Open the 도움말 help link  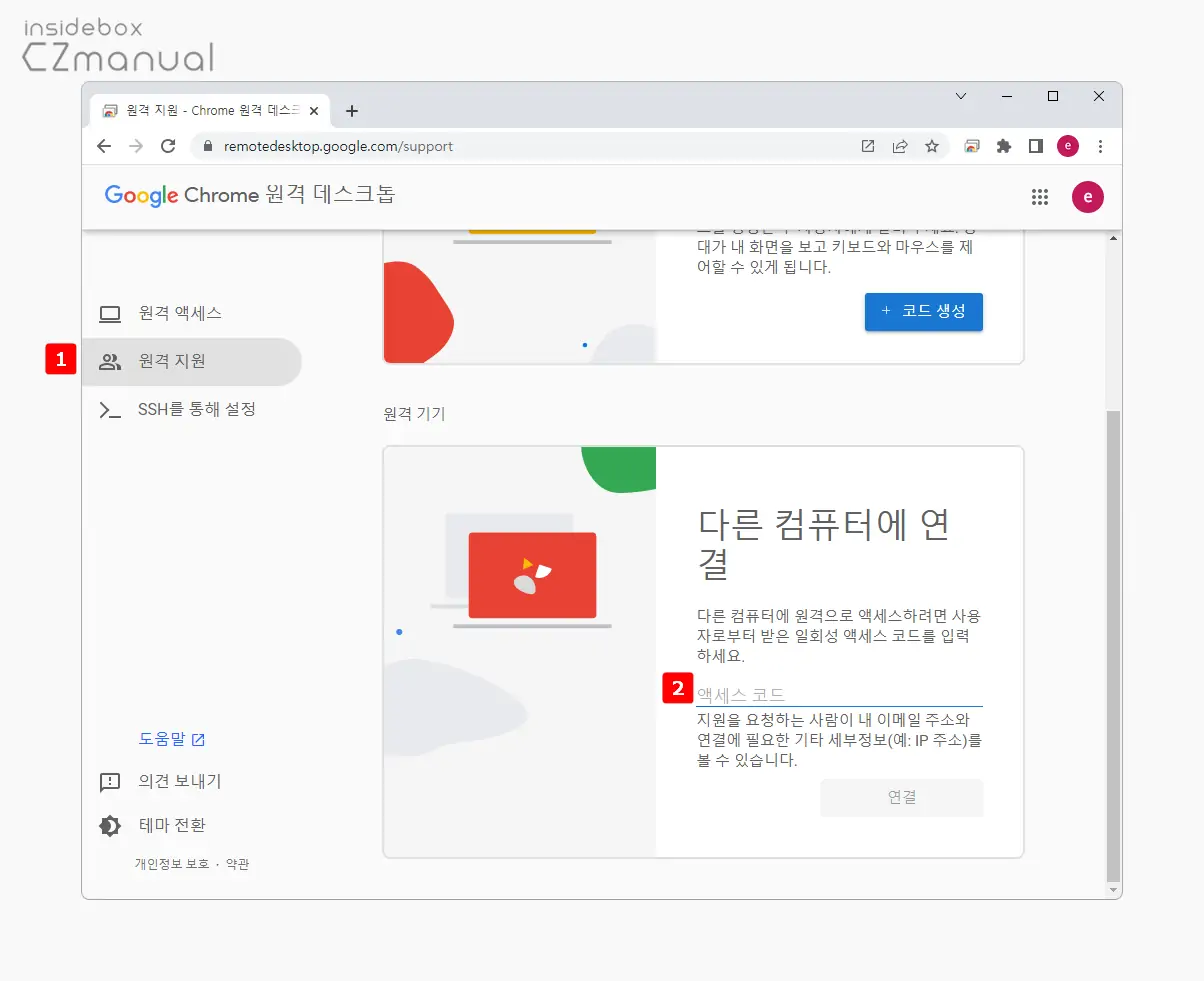click(x=172, y=740)
